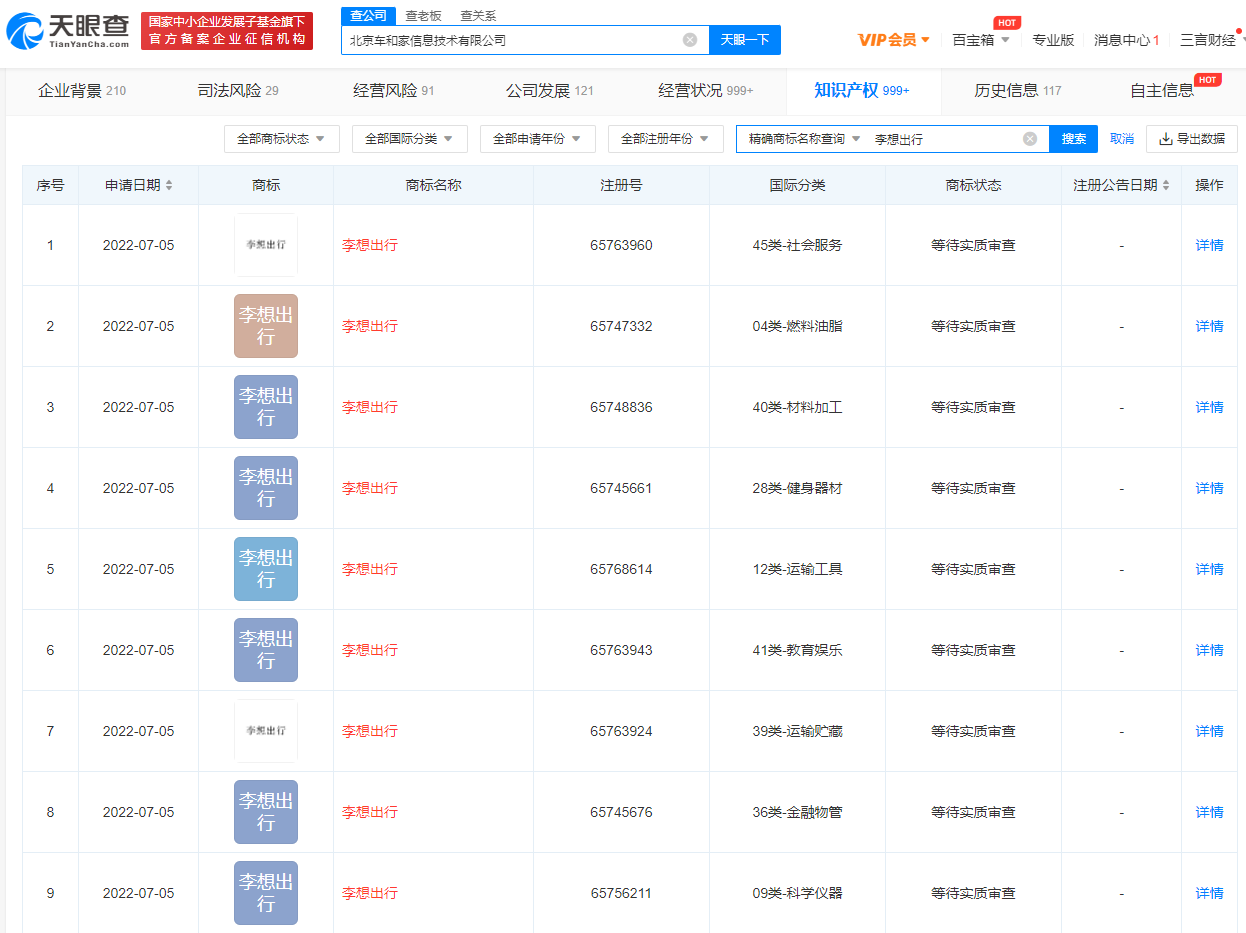Click trademark name 李想出行 in row 1

[x=370, y=245]
